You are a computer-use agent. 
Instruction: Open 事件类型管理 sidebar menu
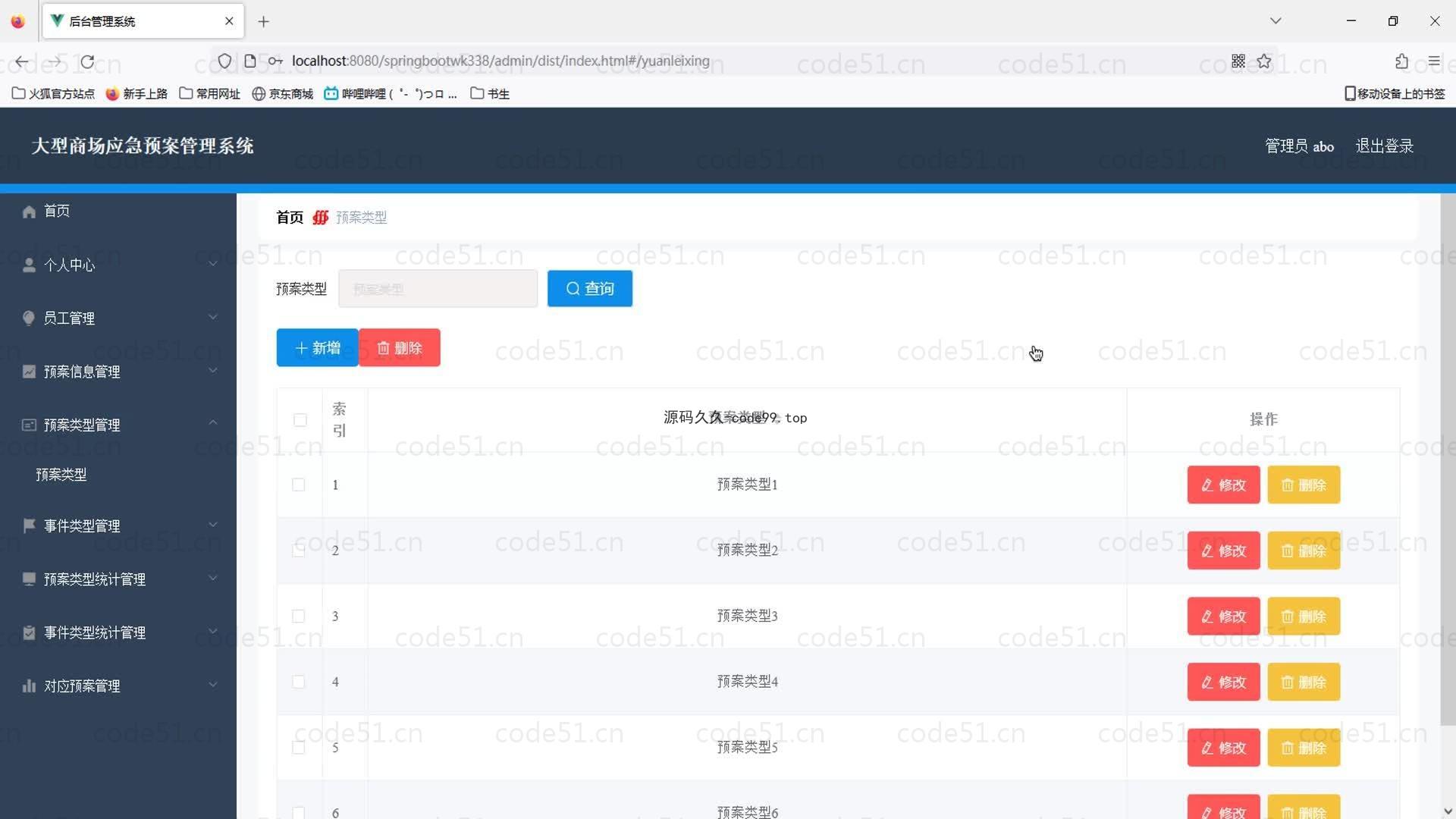click(118, 526)
